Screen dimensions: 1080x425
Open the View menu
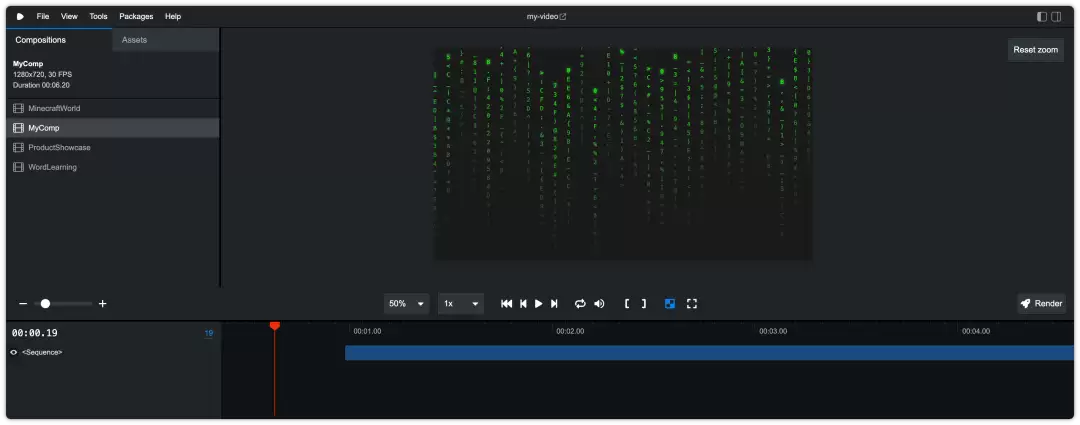coord(69,17)
